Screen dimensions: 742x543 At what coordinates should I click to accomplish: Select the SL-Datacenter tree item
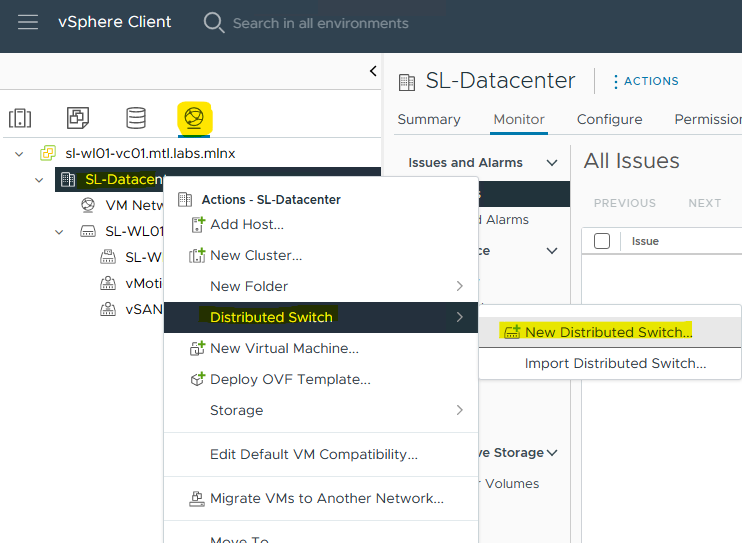coord(123,179)
